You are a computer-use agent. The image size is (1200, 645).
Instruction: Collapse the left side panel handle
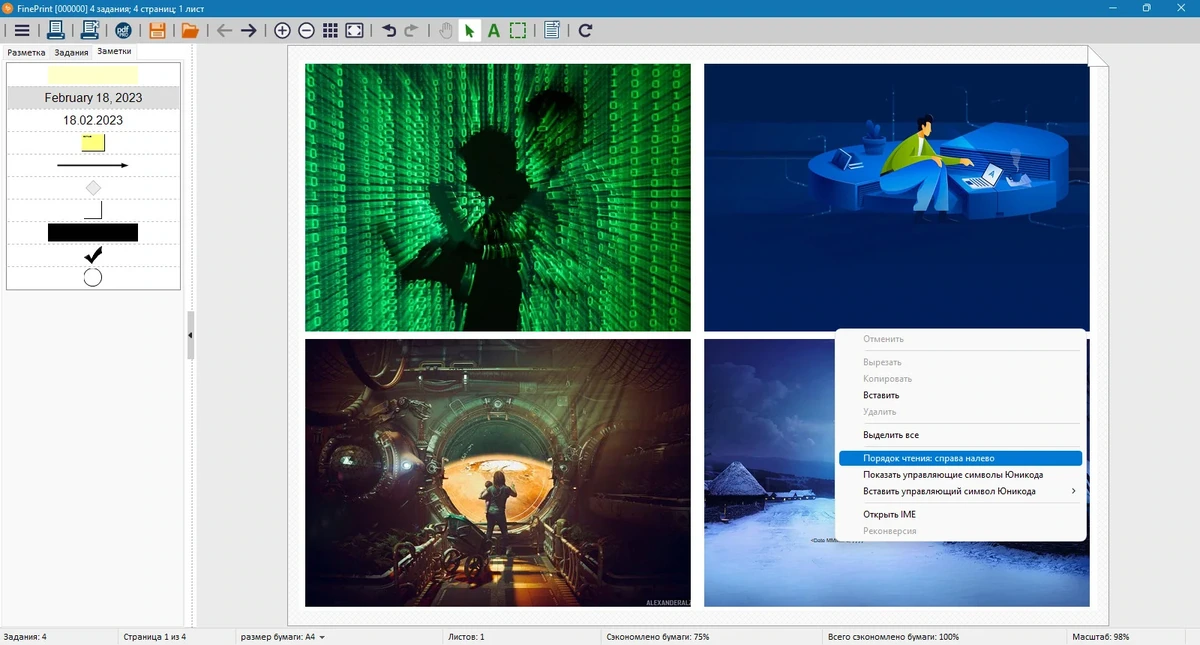[190, 335]
